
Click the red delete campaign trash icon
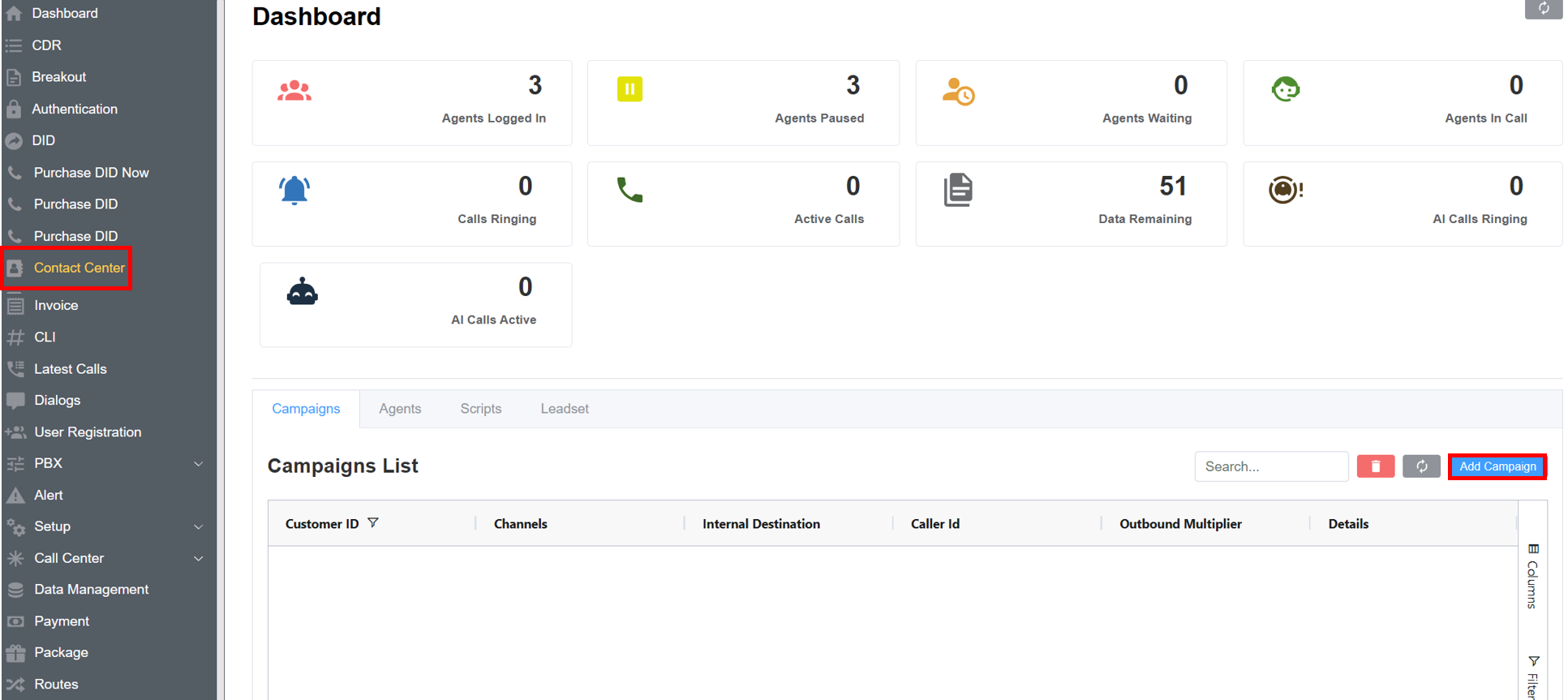(x=1375, y=466)
